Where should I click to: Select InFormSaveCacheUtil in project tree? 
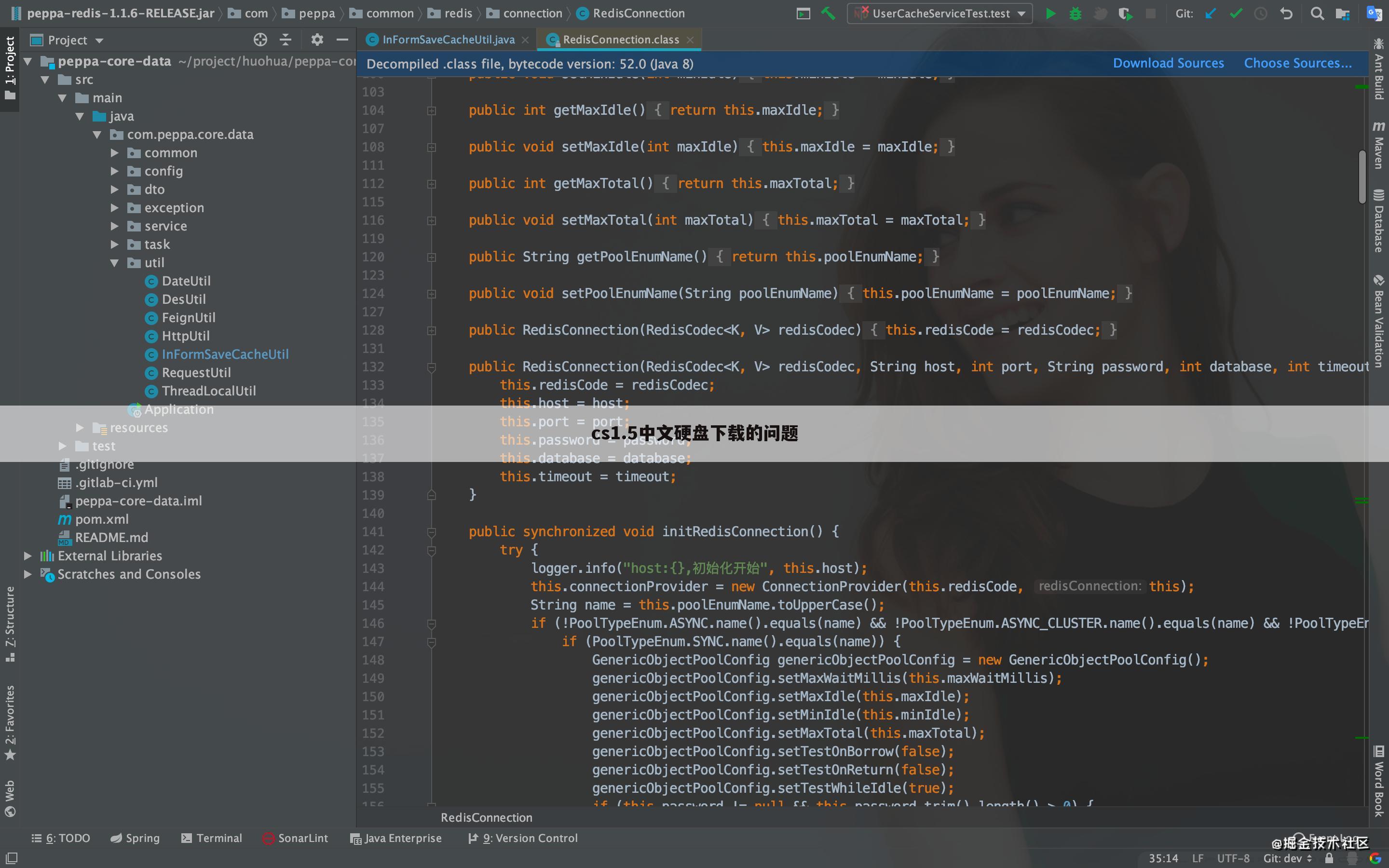[224, 354]
